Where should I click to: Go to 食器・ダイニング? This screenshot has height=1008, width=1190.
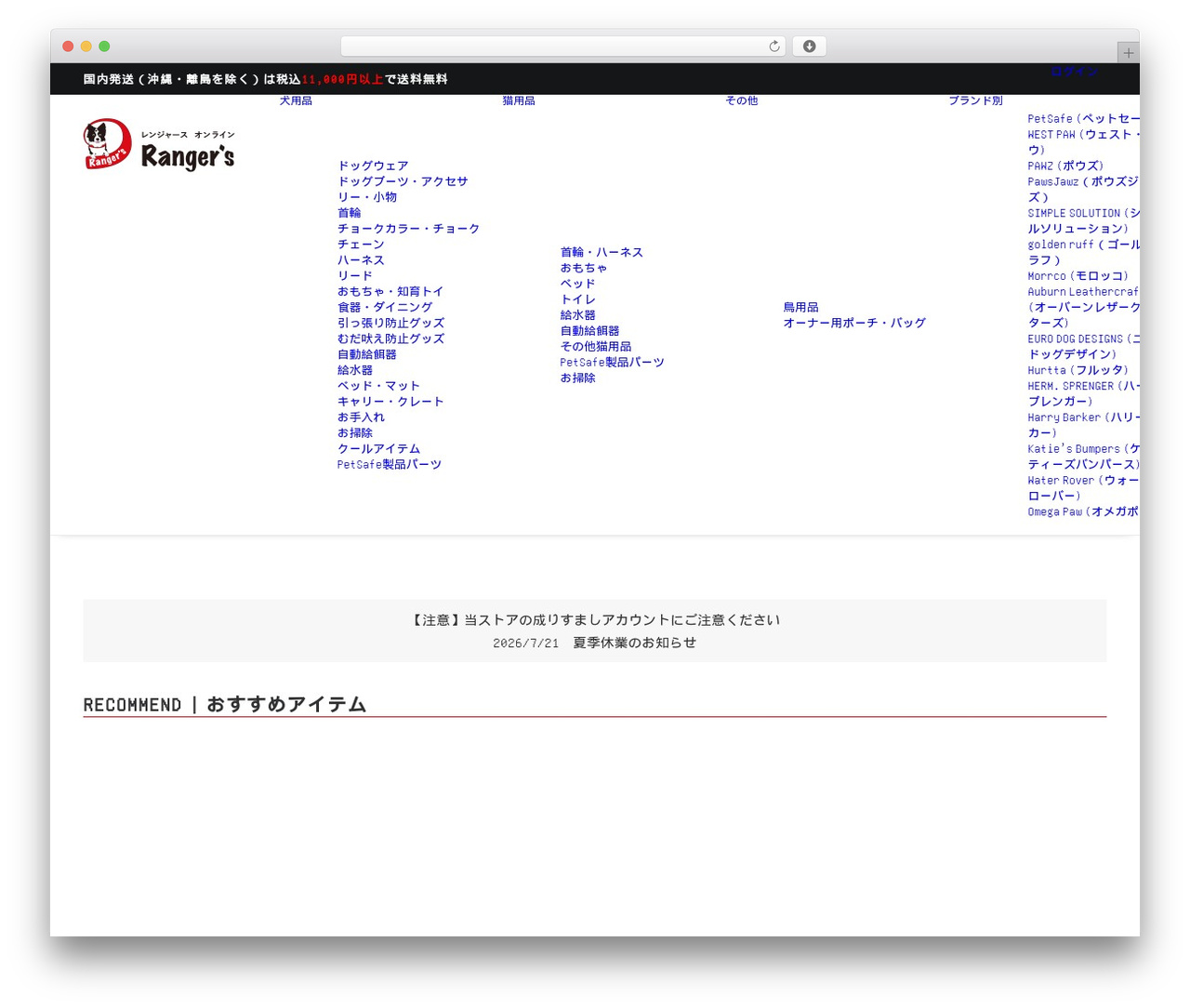(x=385, y=307)
